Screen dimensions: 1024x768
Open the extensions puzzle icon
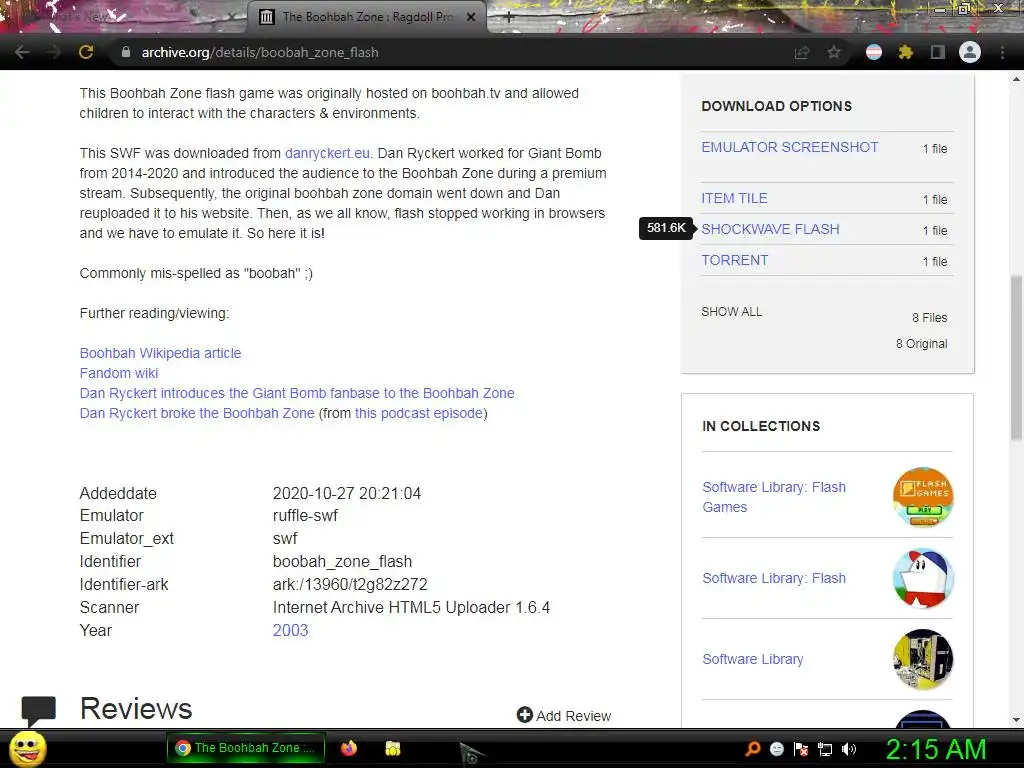(905, 52)
